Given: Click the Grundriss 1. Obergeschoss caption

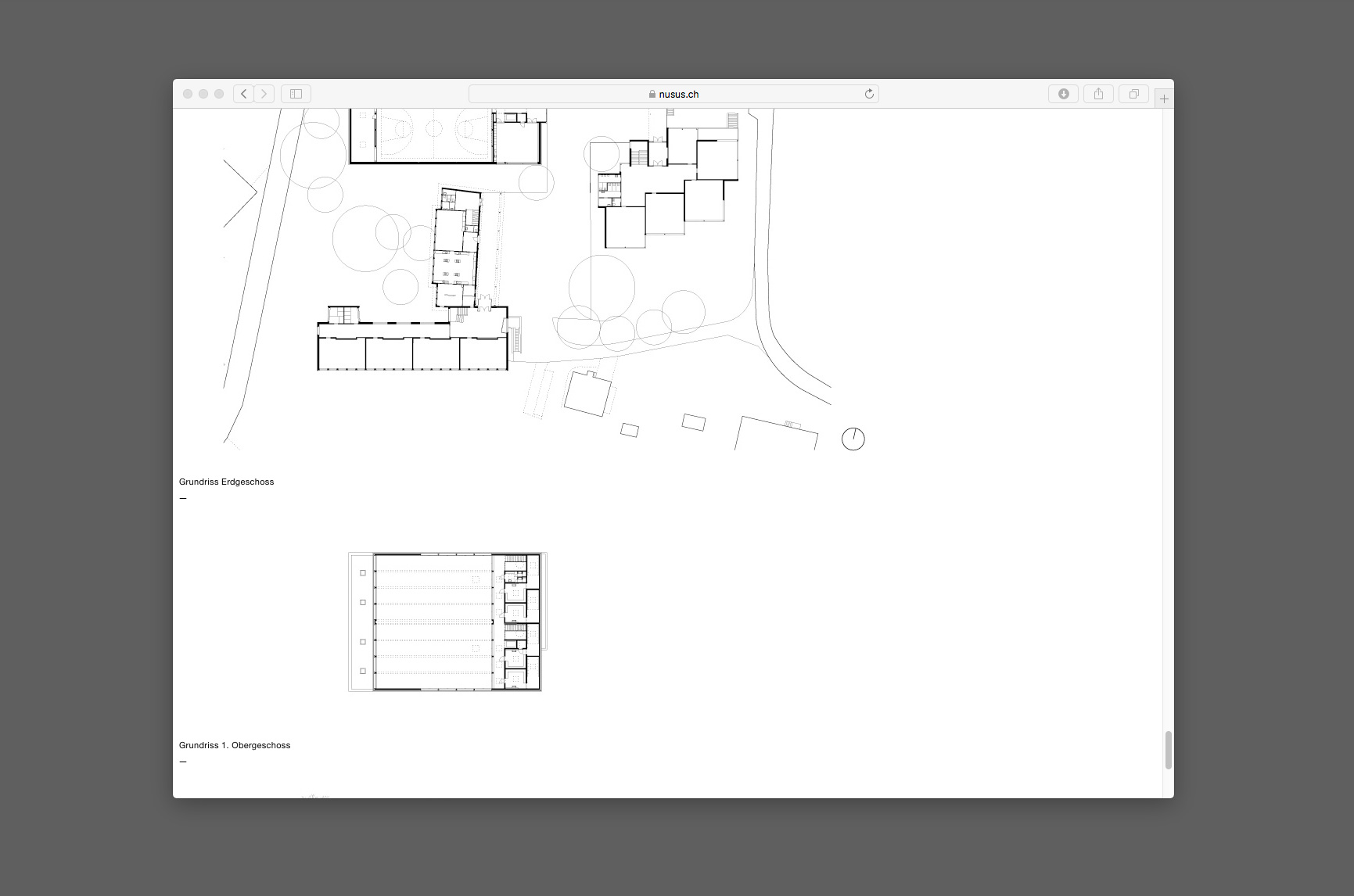Looking at the screenshot, I should tap(235, 745).
